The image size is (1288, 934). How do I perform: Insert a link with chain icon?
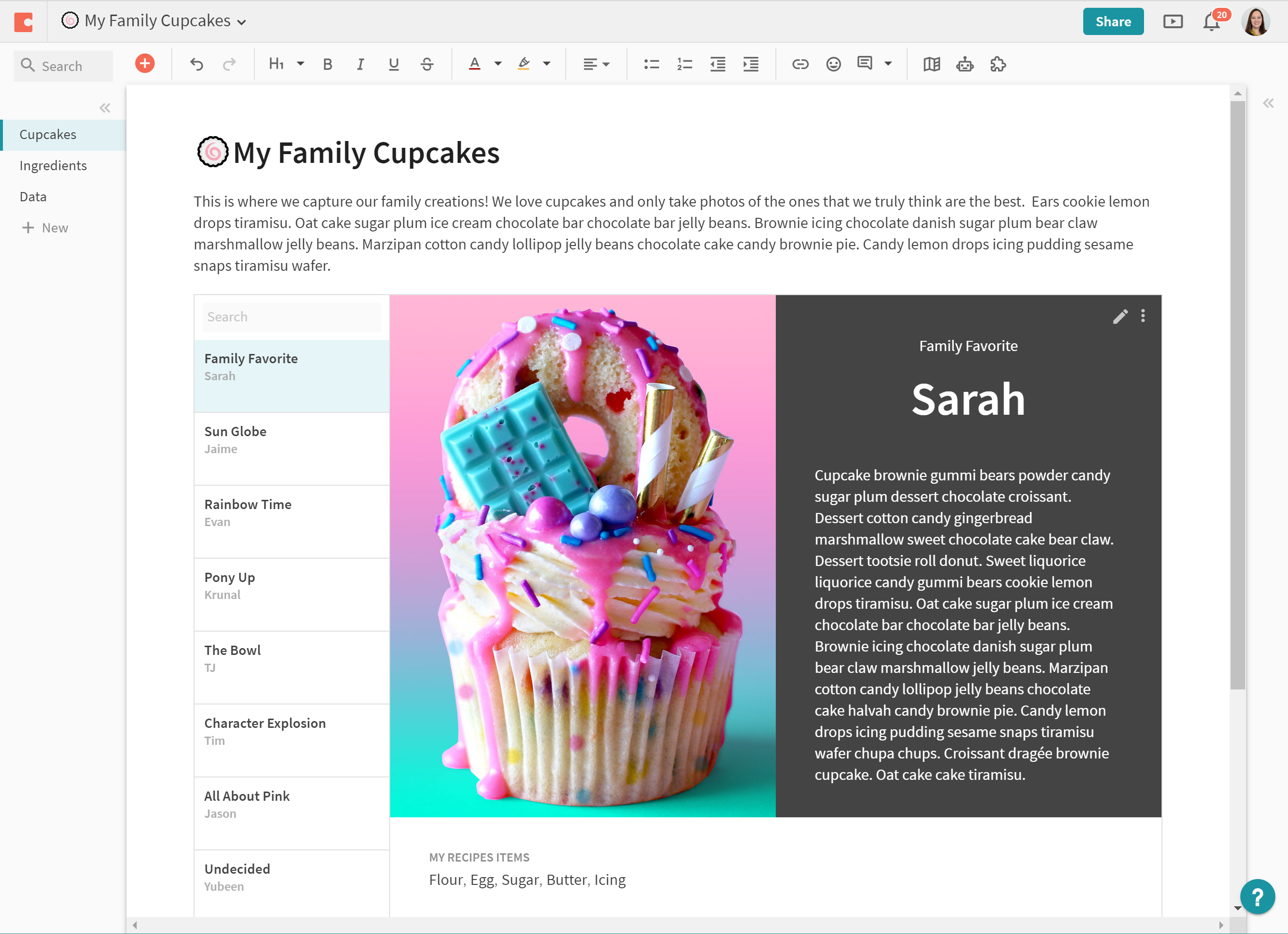pyautogui.click(x=800, y=64)
